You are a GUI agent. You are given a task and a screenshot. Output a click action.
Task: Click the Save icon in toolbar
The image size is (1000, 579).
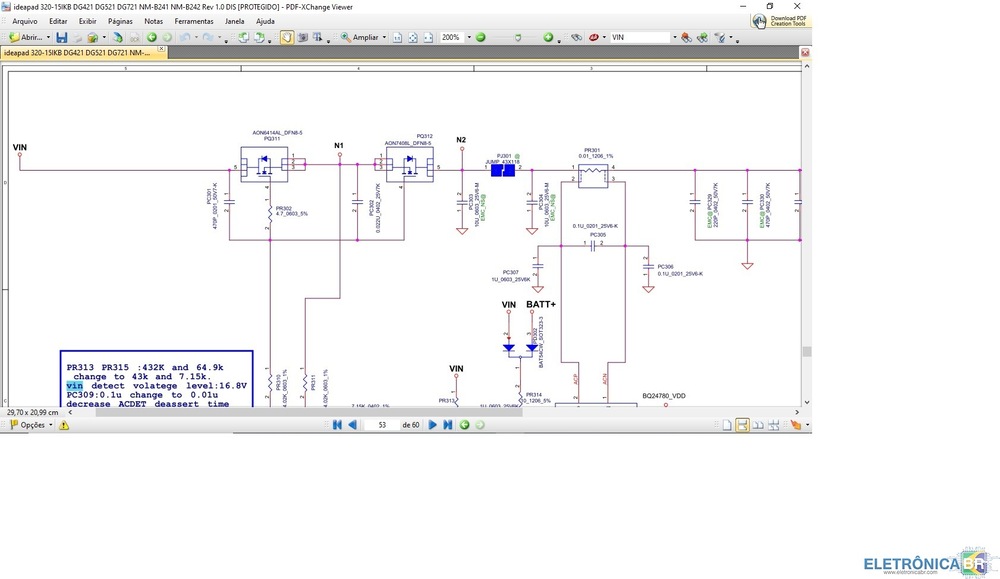(62, 37)
